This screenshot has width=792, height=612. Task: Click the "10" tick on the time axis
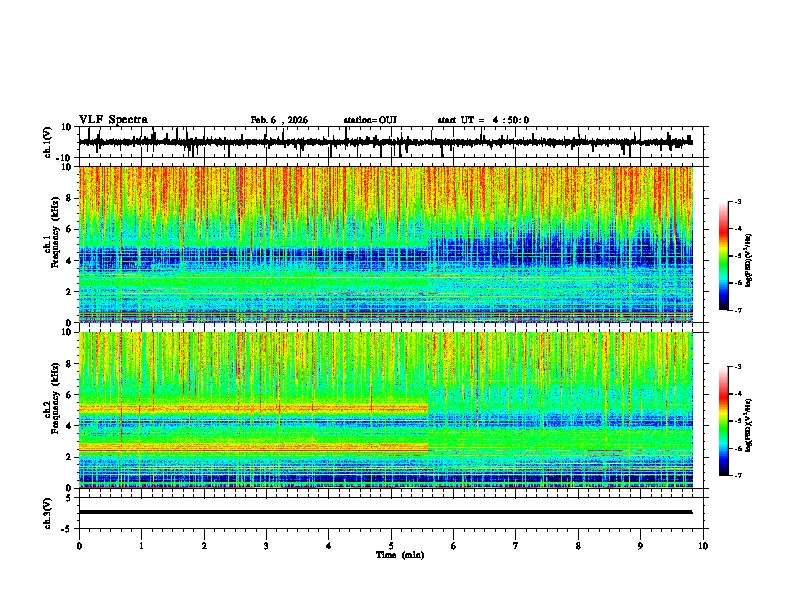click(703, 546)
